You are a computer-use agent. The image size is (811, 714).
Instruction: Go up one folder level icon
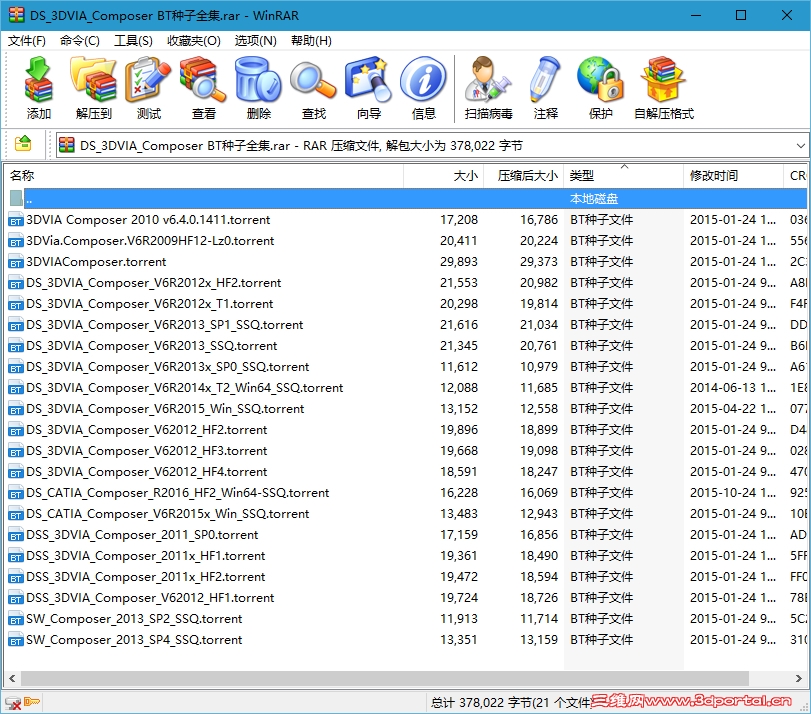coord(23,144)
